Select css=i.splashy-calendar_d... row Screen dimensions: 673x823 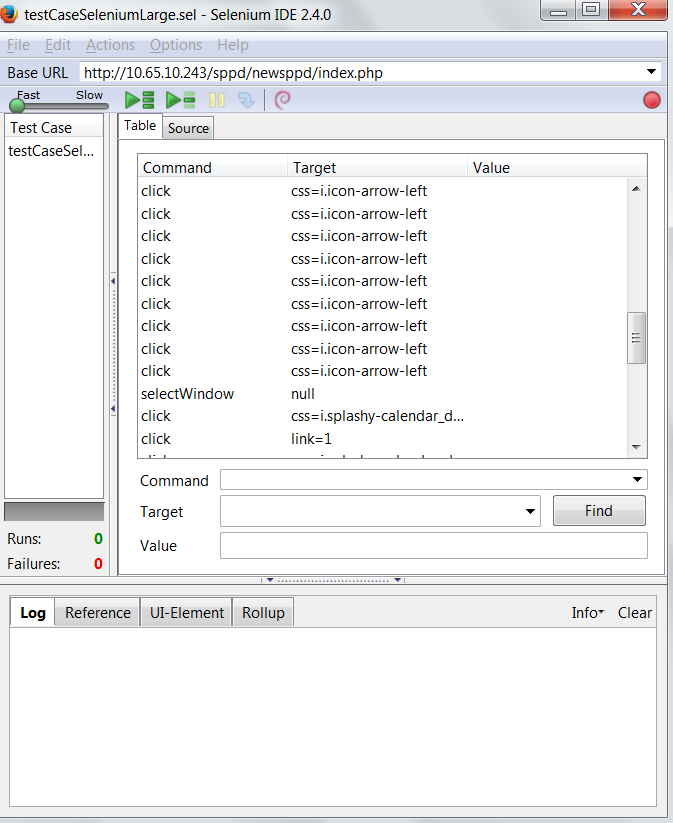click(x=383, y=416)
